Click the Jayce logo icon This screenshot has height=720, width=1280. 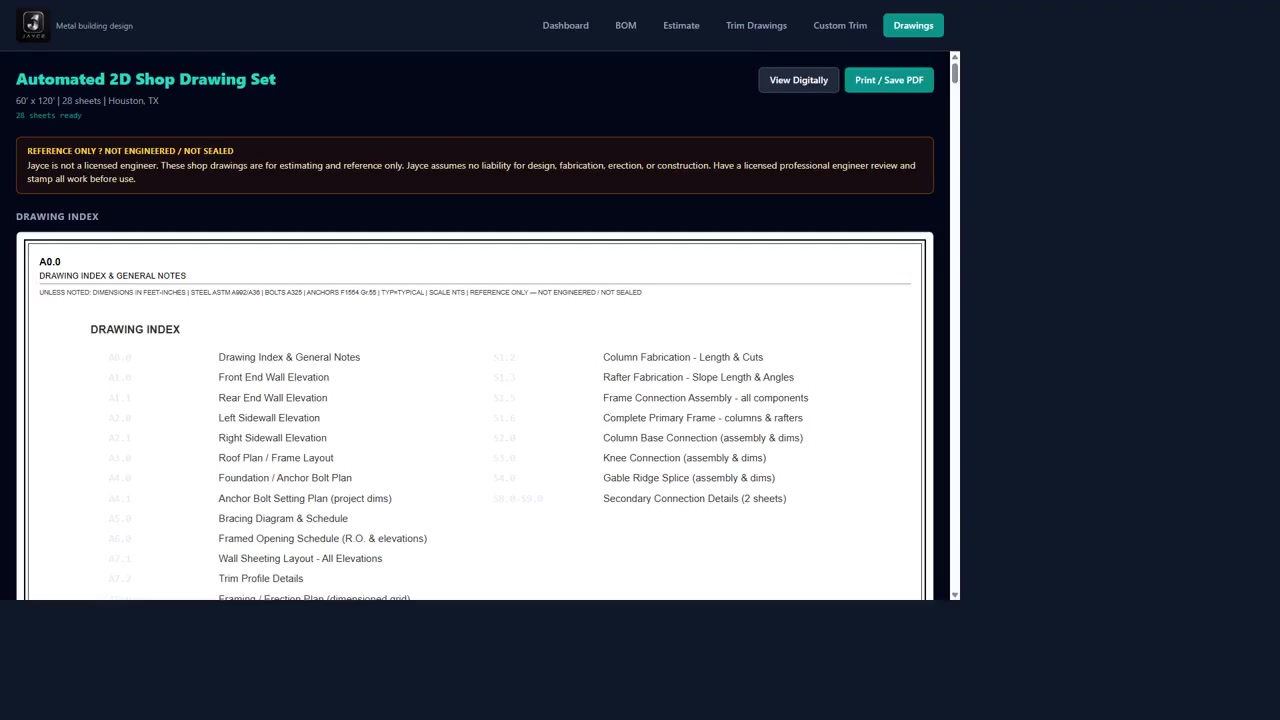click(x=33, y=25)
